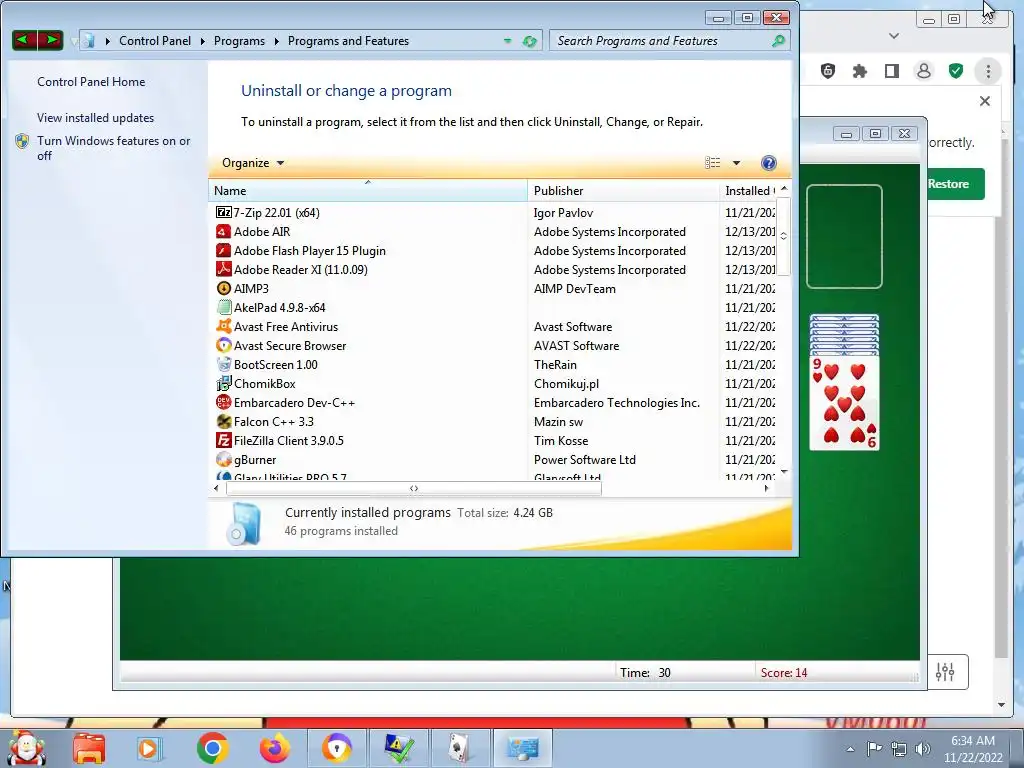Select the Avast Free Antivirus icon
Viewport: 1024px width, 768px height.
(223, 327)
